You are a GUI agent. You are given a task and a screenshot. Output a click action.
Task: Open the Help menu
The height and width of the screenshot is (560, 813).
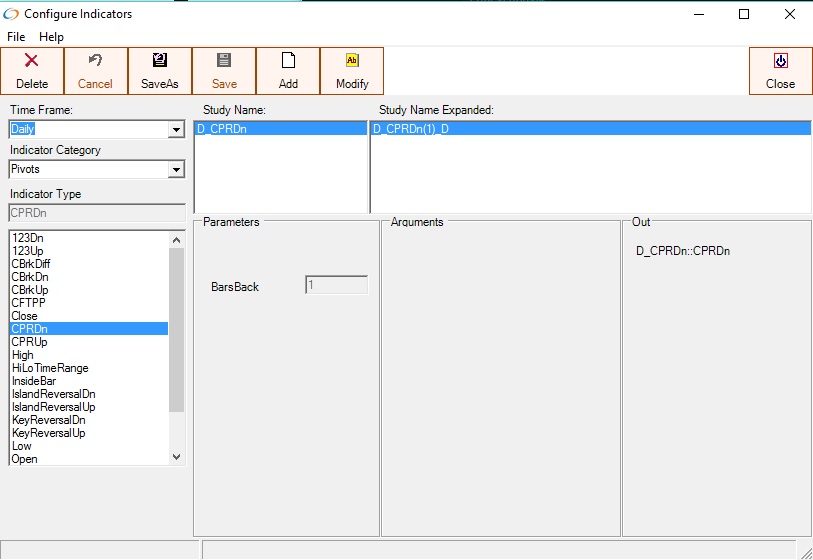point(51,37)
